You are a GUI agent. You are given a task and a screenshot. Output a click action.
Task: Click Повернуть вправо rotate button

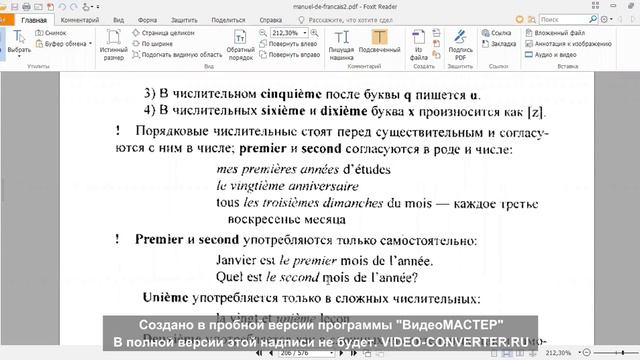290,54
